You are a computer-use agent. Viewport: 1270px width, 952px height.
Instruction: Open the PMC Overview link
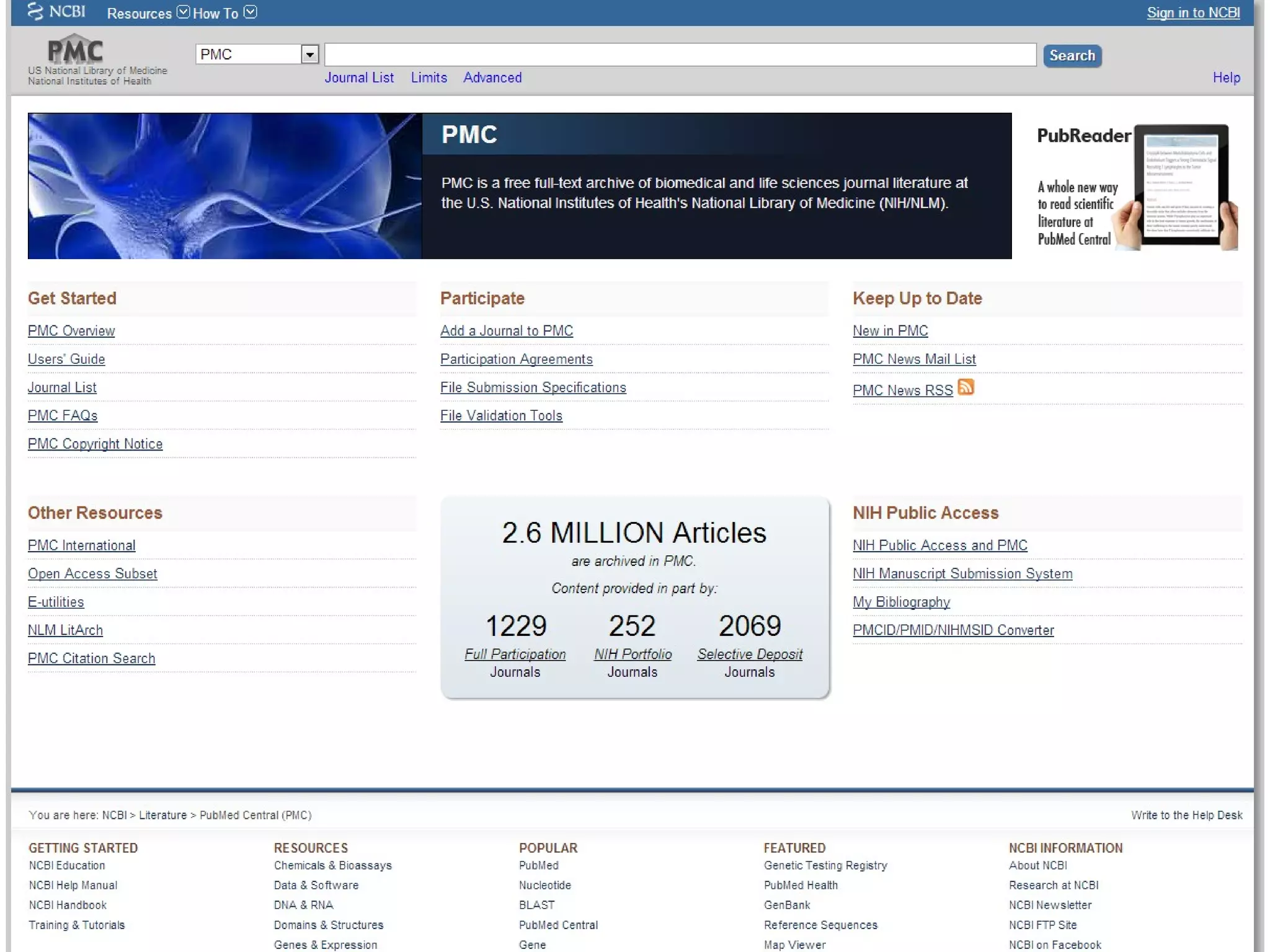(71, 331)
